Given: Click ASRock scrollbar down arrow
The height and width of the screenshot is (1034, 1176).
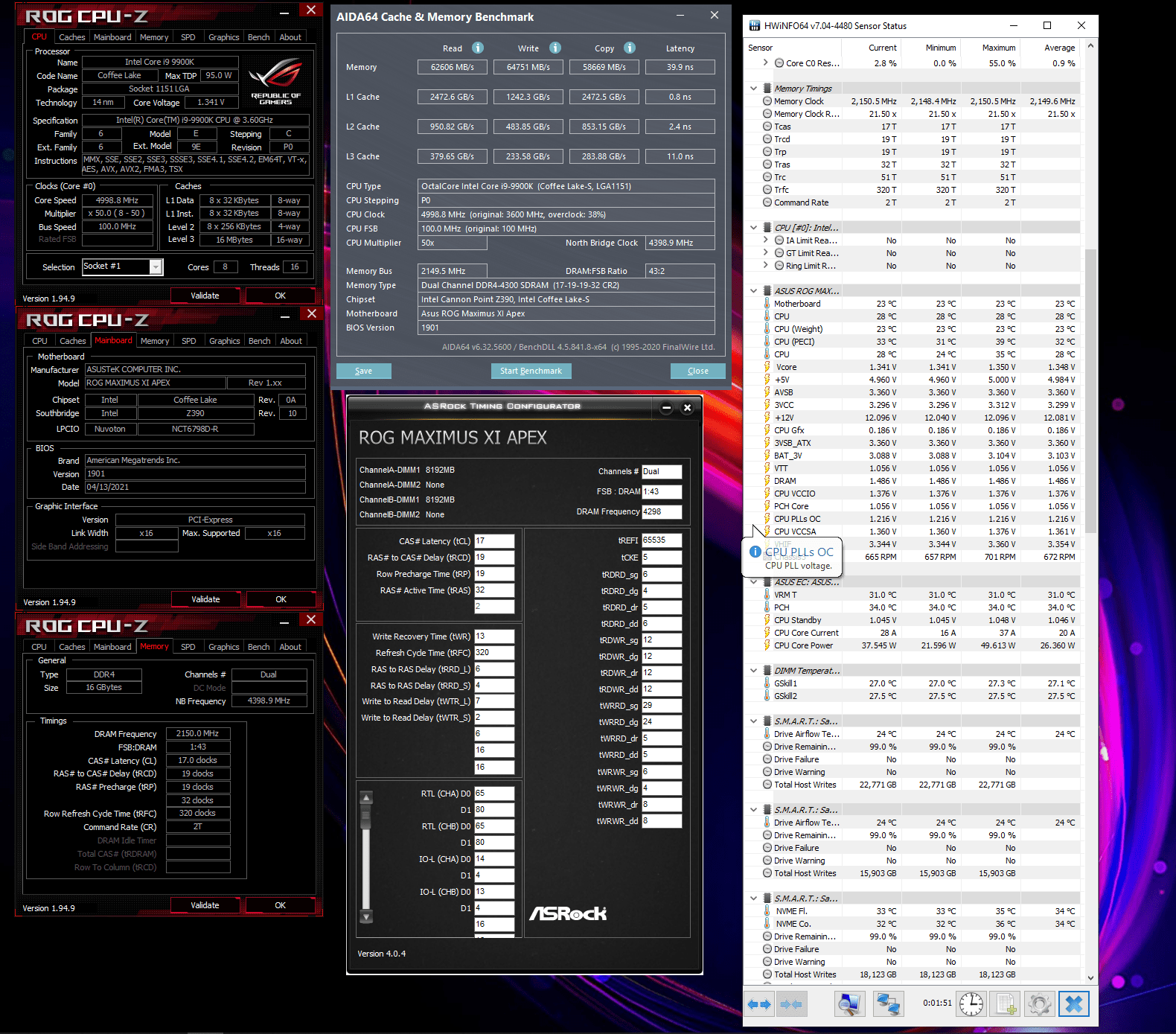Looking at the screenshot, I should 366,916.
